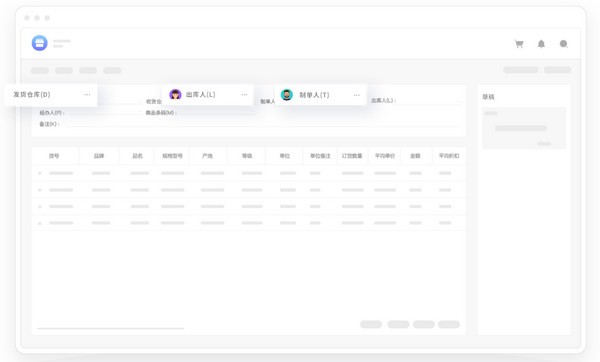Select the second table row bullet
The width and height of the screenshot is (600, 362).
pyautogui.click(x=40, y=190)
